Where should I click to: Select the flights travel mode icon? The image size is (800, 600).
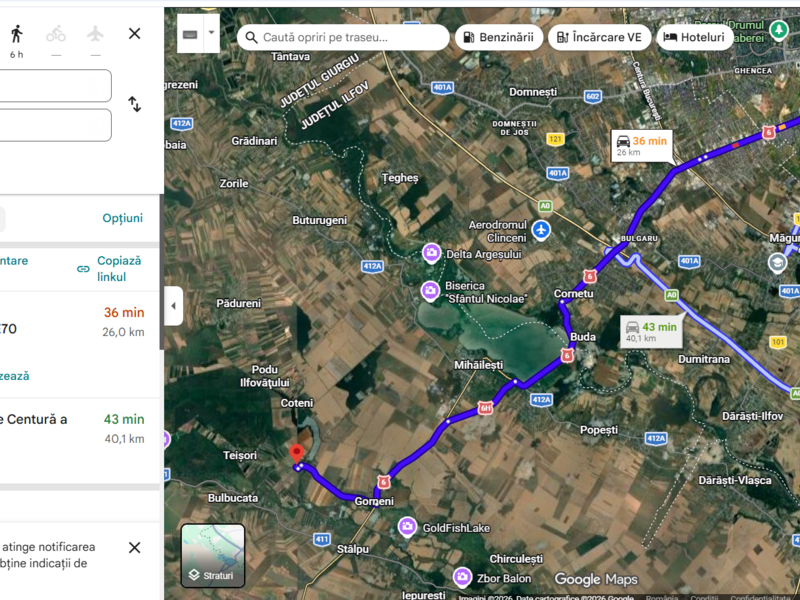click(95, 34)
